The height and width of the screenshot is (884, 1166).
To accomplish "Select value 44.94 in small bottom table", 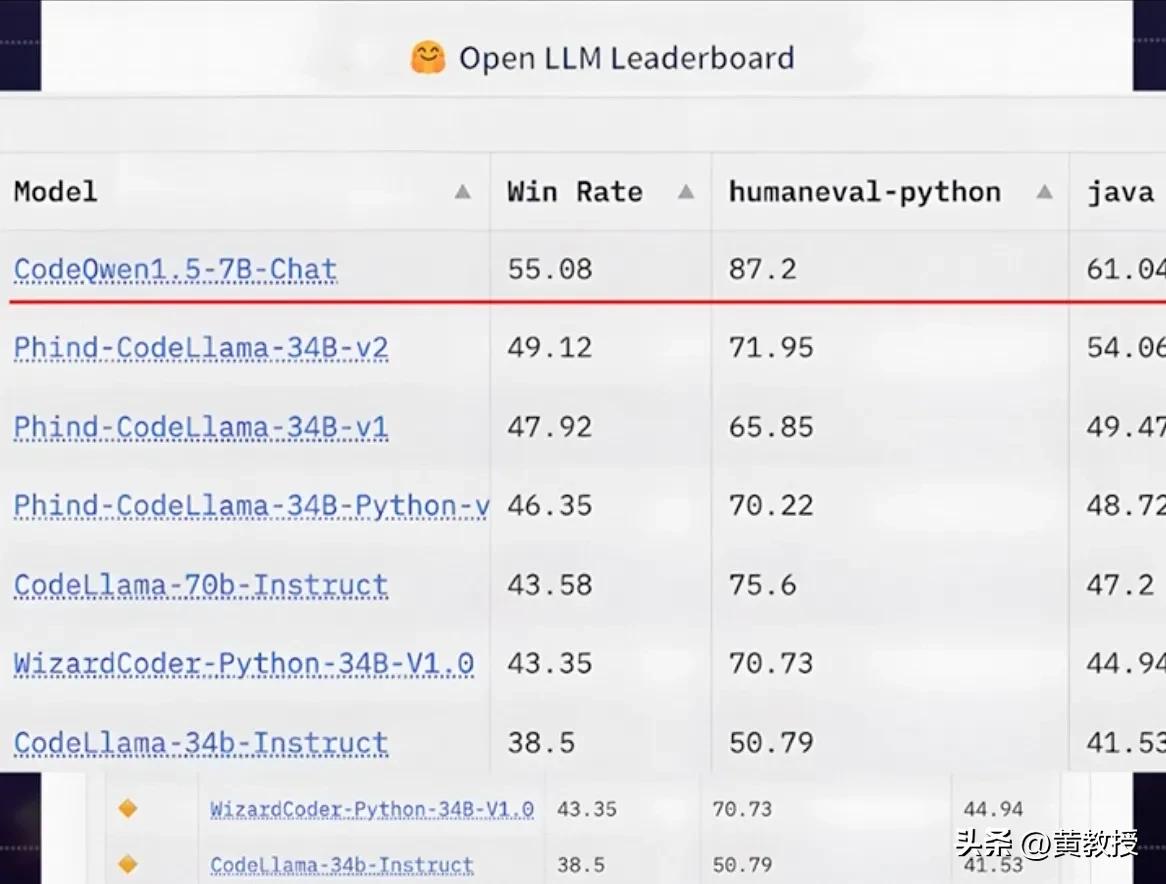I will (993, 809).
